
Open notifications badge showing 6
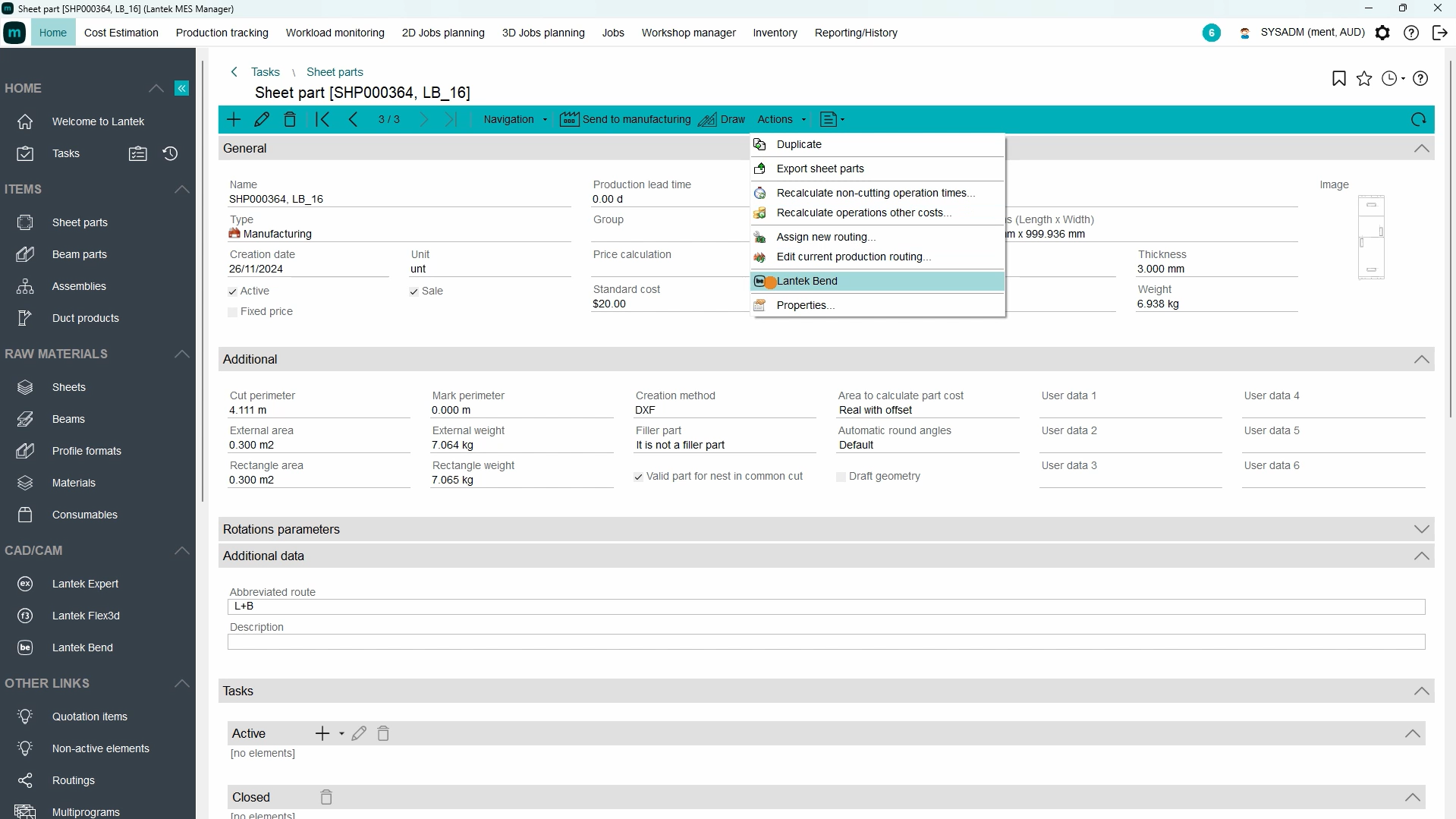(x=1212, y=33)
